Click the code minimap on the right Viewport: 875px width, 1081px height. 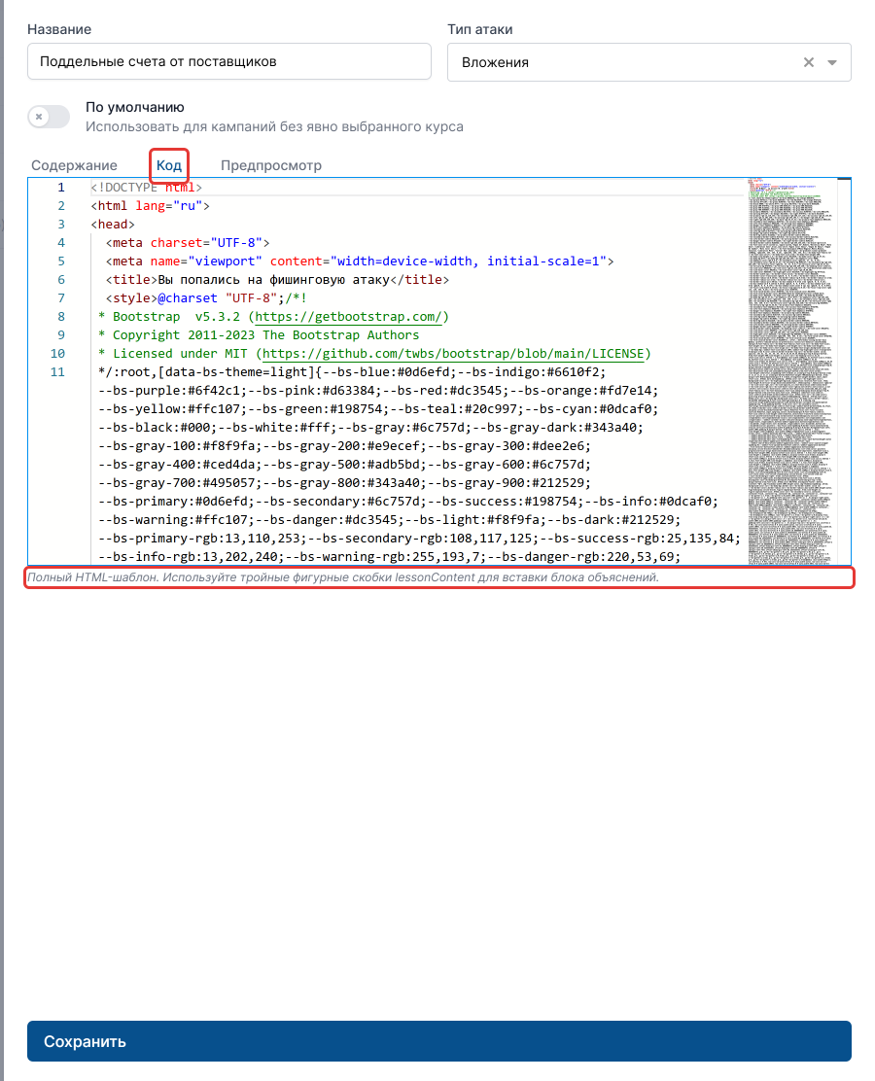point(791,372)
